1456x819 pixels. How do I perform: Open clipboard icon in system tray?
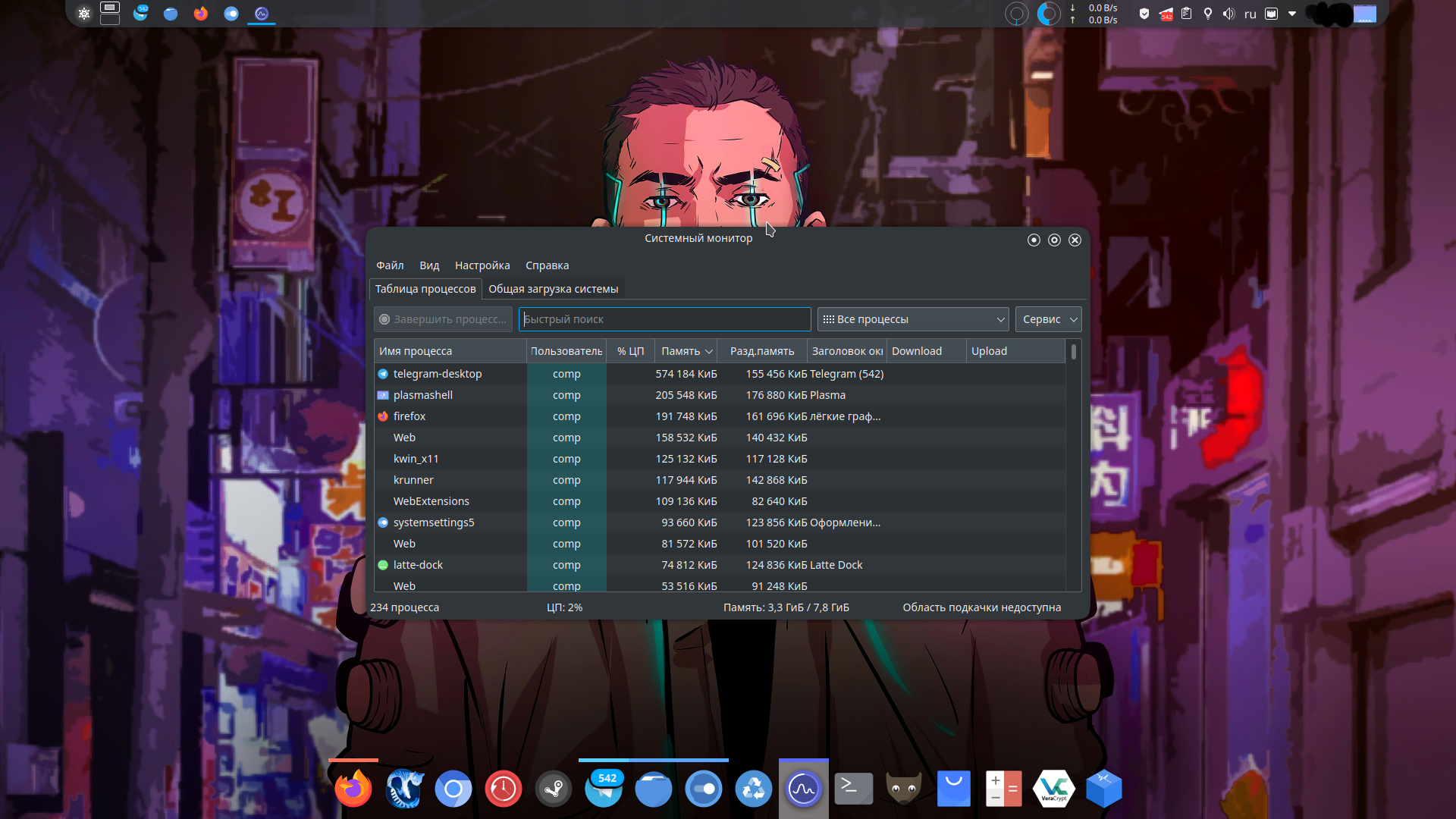pyautogui.click(x=1187, y=14)
